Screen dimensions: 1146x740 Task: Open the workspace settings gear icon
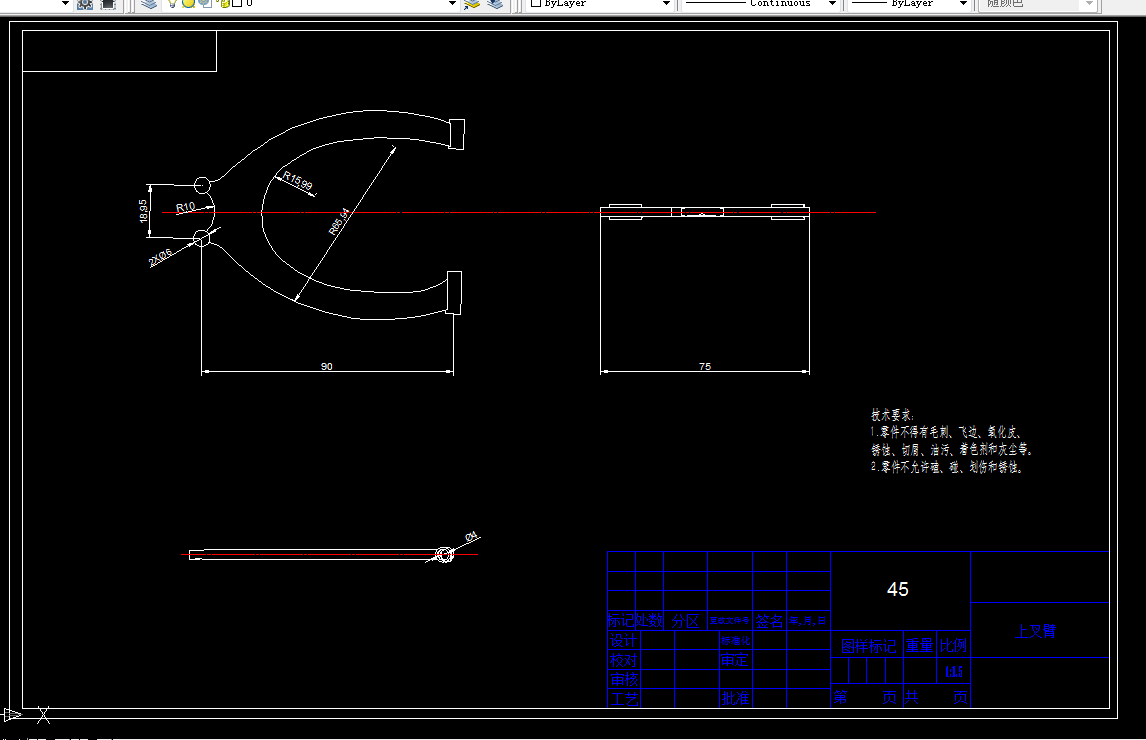85,4
